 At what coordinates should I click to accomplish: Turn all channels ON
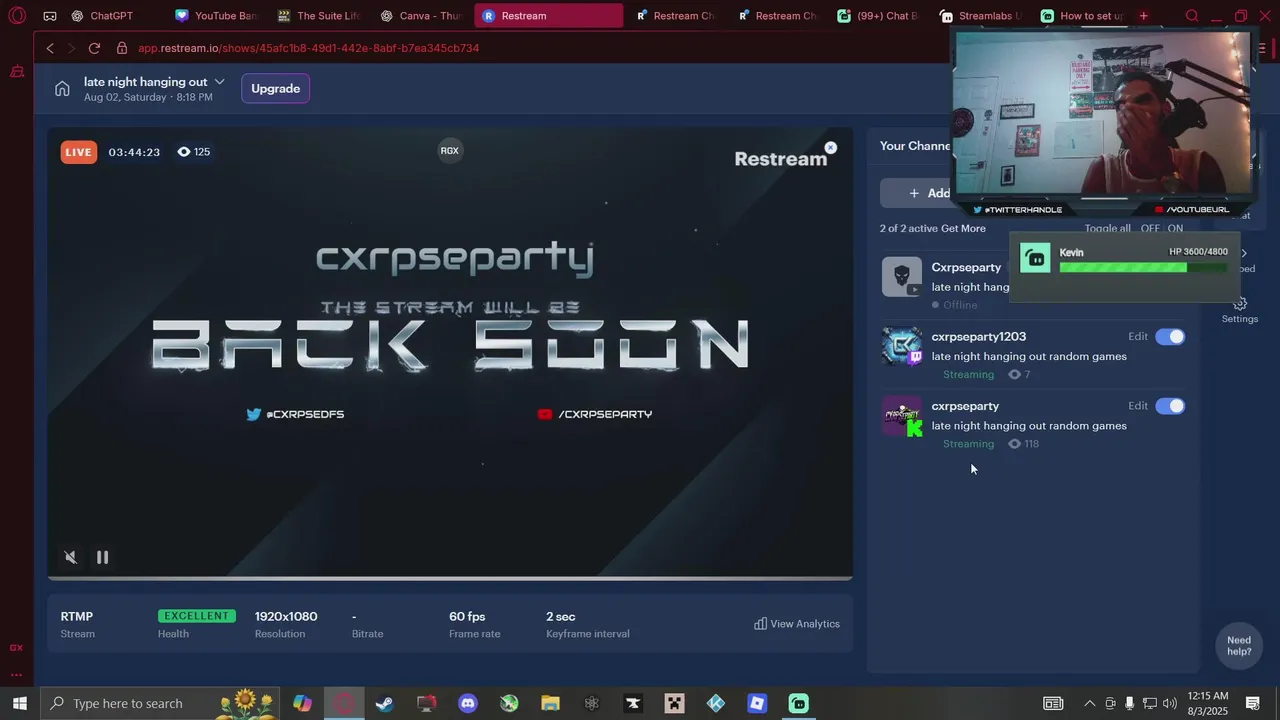pos(1175,228)
